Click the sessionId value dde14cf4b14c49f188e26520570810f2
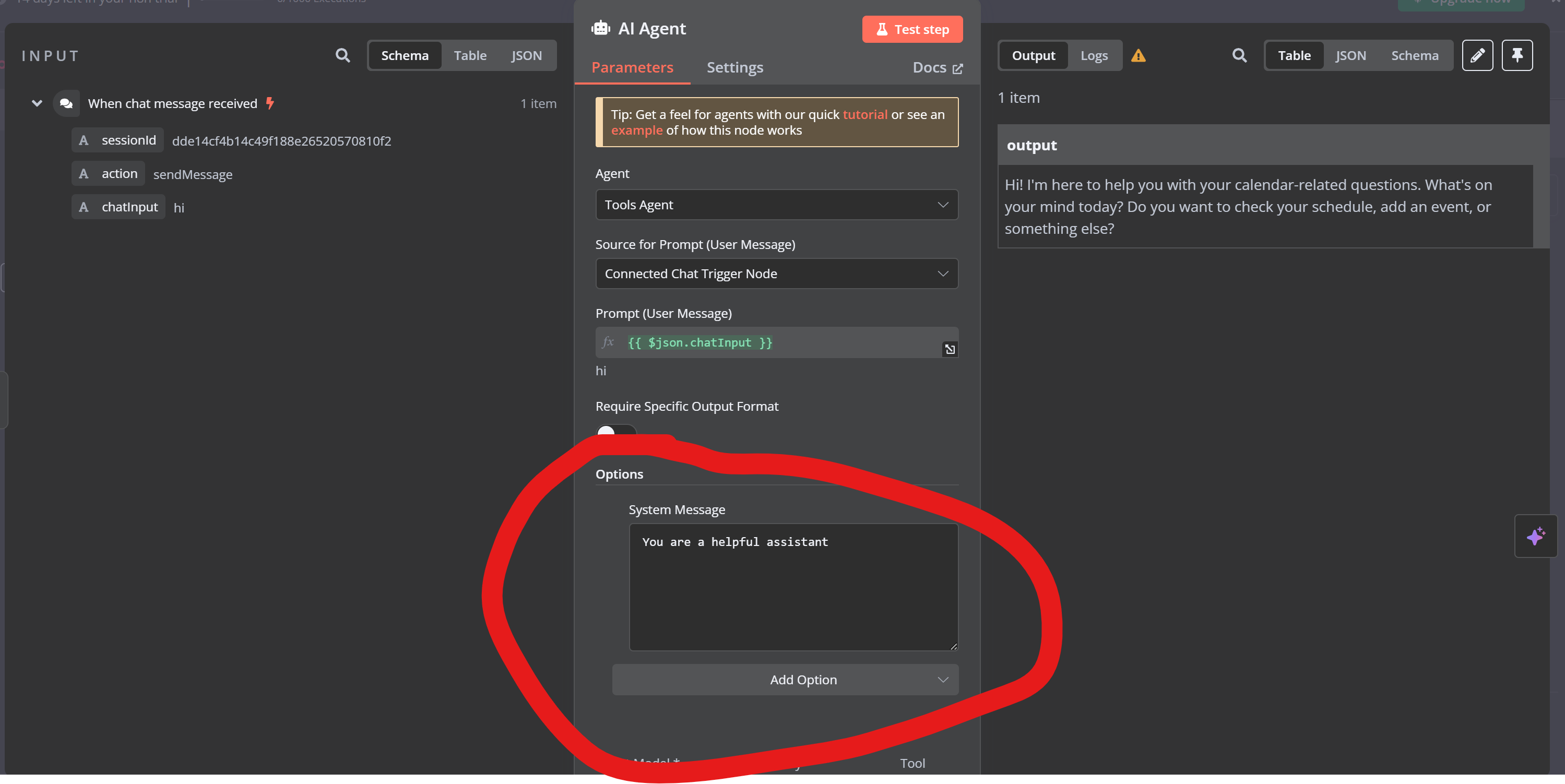The width and height of the screenshot is (1565, 784). (281, 141)
